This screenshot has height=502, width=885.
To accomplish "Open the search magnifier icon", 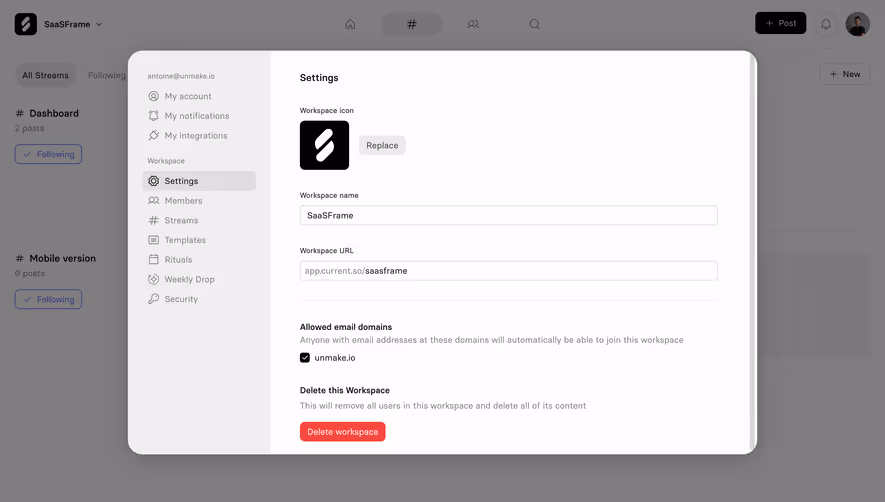I will pyautogui.click(x=534, y=24).
